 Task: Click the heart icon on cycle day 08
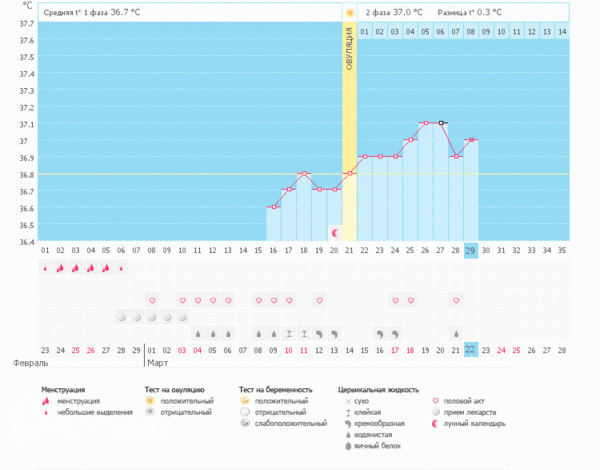click(x=152, y=300)
